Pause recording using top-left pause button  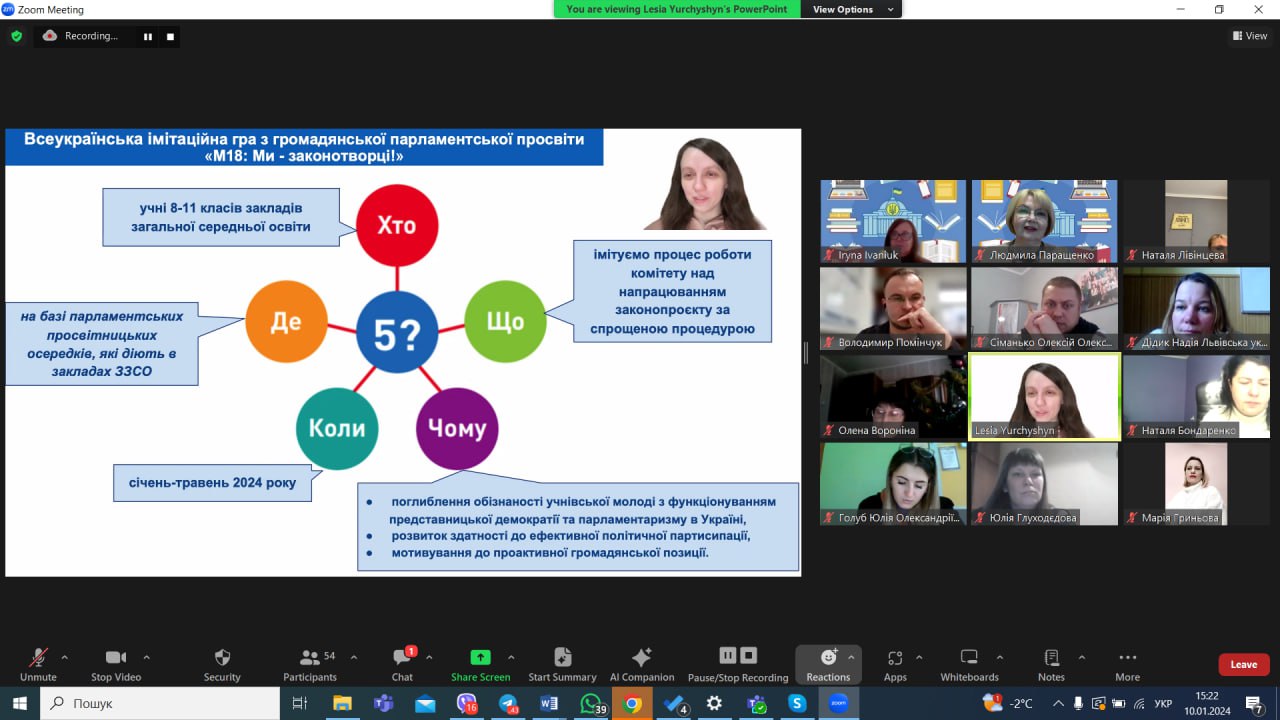(148, 37)
